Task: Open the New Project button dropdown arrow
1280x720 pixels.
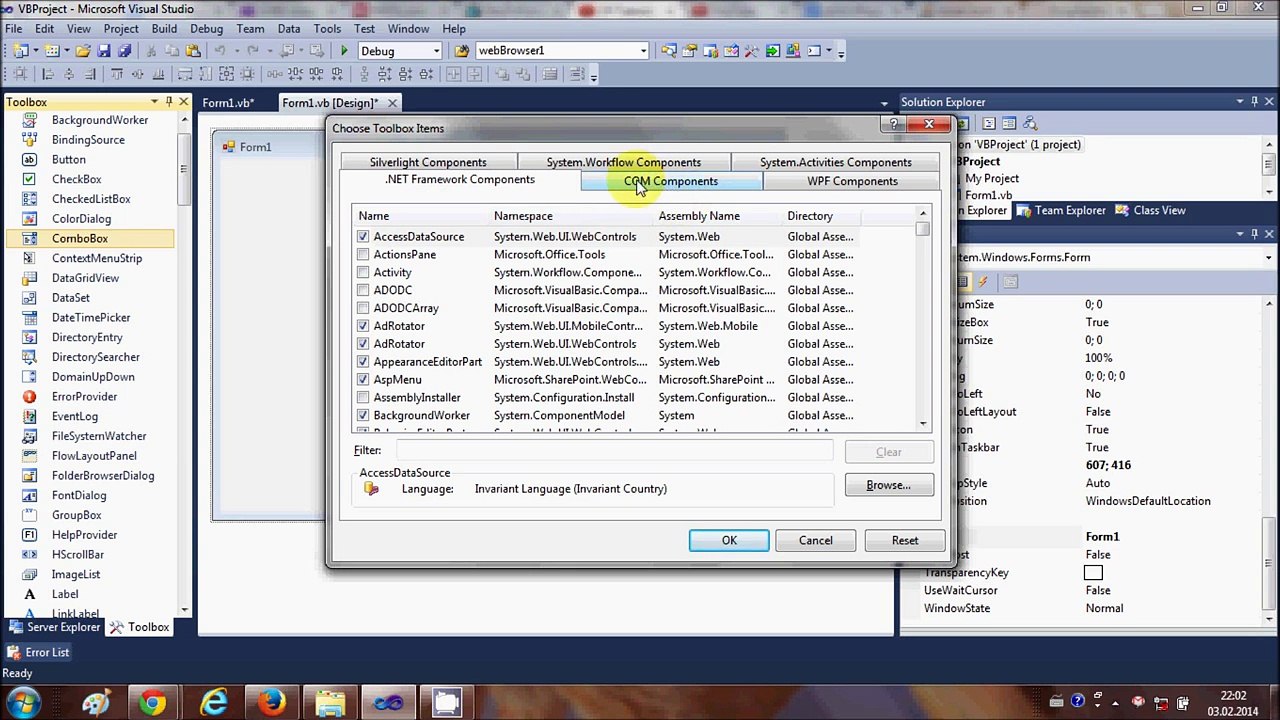Action: (35, 50)
